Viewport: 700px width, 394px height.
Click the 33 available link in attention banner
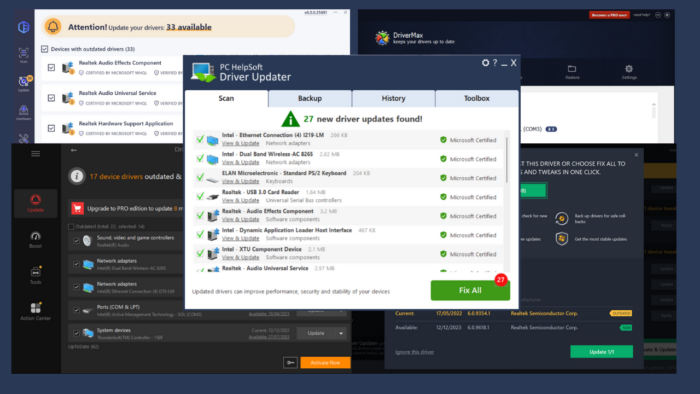pyautogui.click(x=189, y=27)
